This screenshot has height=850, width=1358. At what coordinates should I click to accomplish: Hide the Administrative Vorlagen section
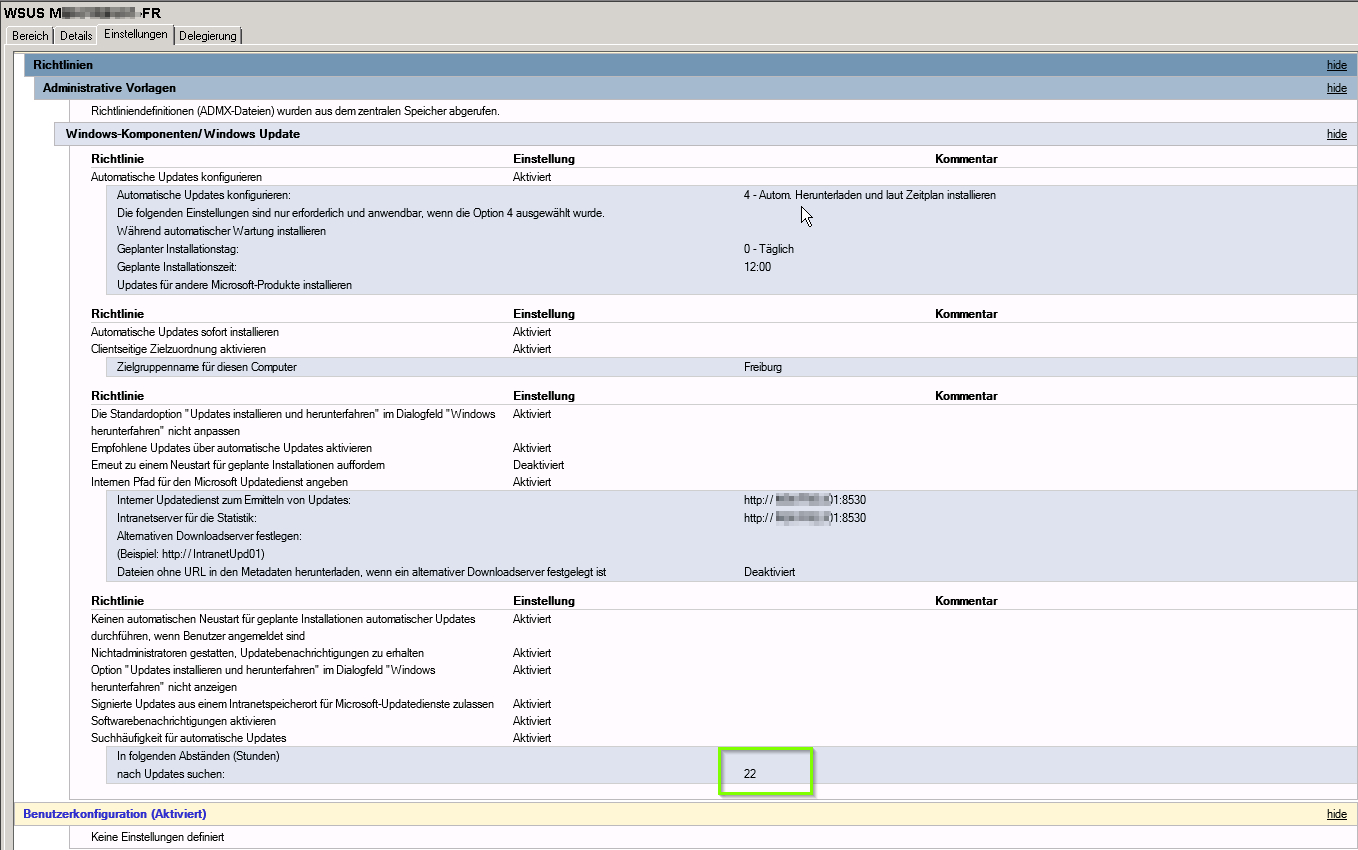(x=1336, y=88)
